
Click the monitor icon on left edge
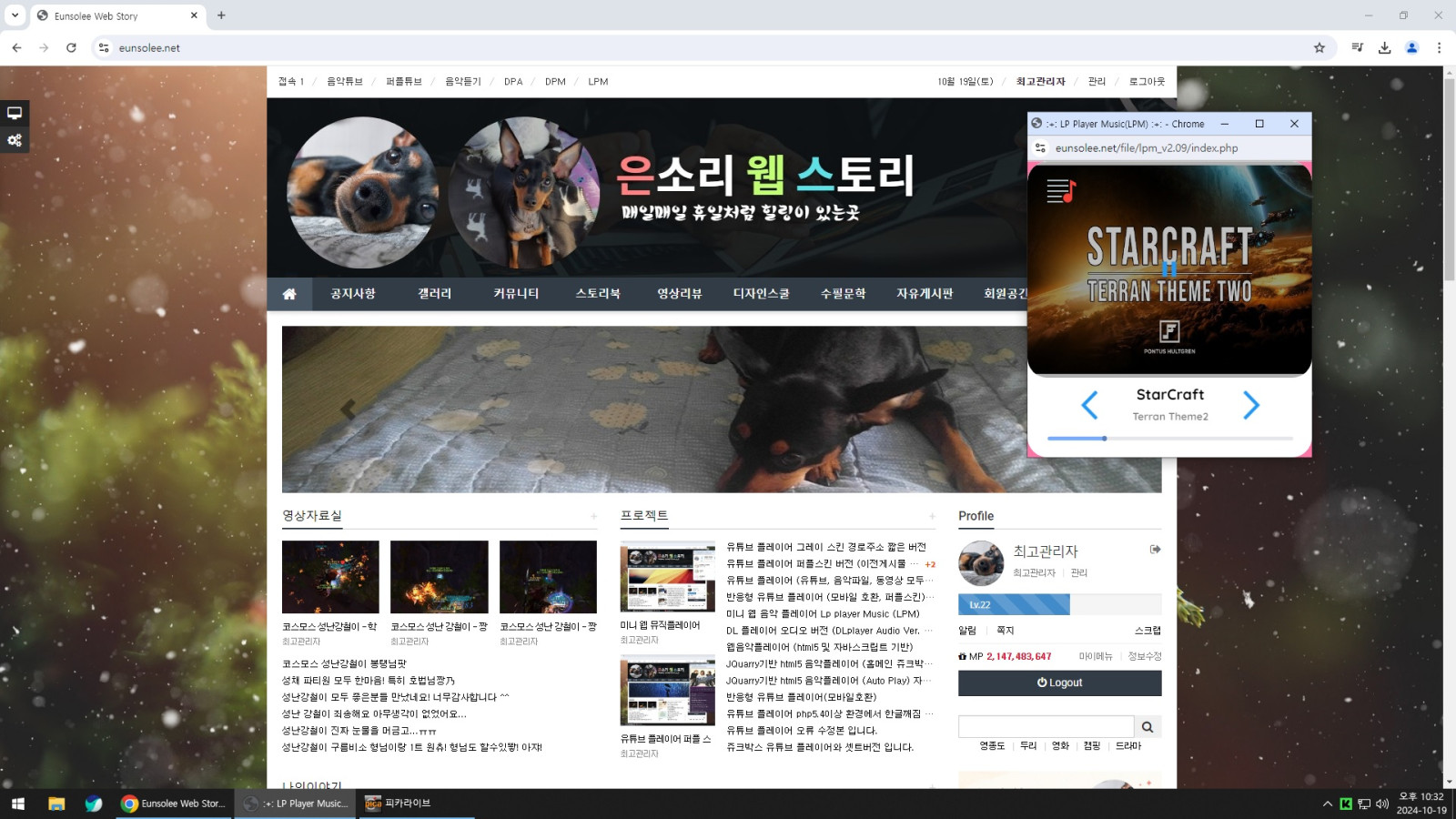tap(15, 113)
